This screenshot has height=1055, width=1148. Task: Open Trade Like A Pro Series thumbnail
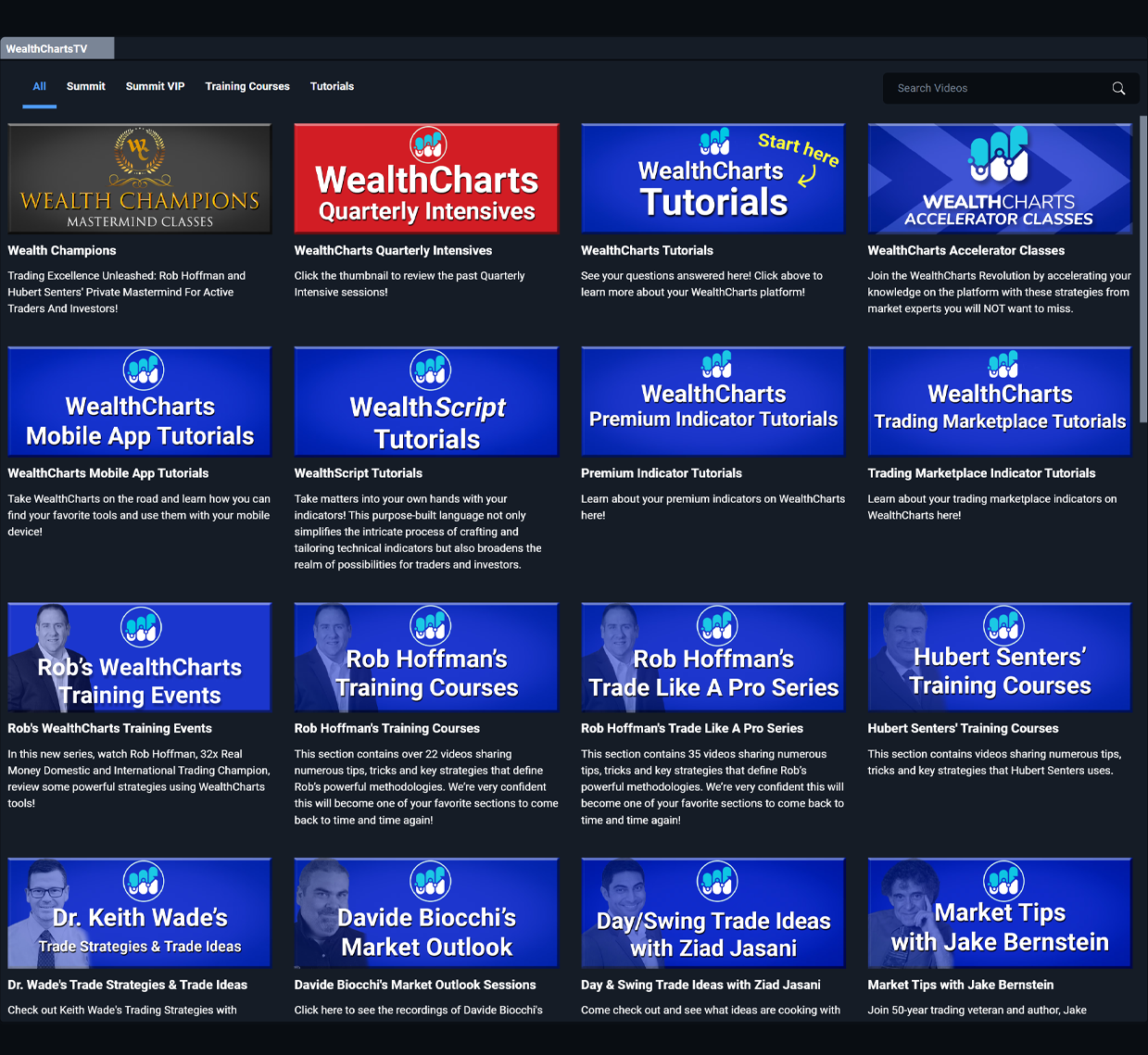[713, 657]
